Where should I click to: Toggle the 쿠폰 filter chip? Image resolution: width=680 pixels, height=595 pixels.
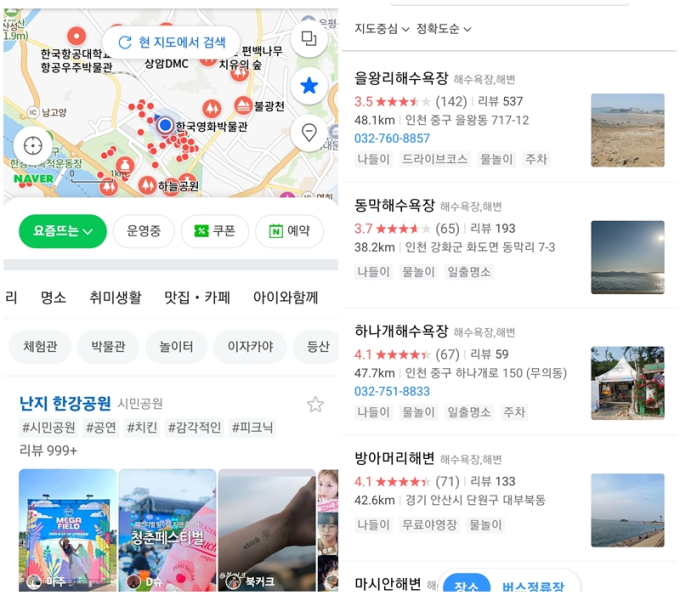pos(215,231)
